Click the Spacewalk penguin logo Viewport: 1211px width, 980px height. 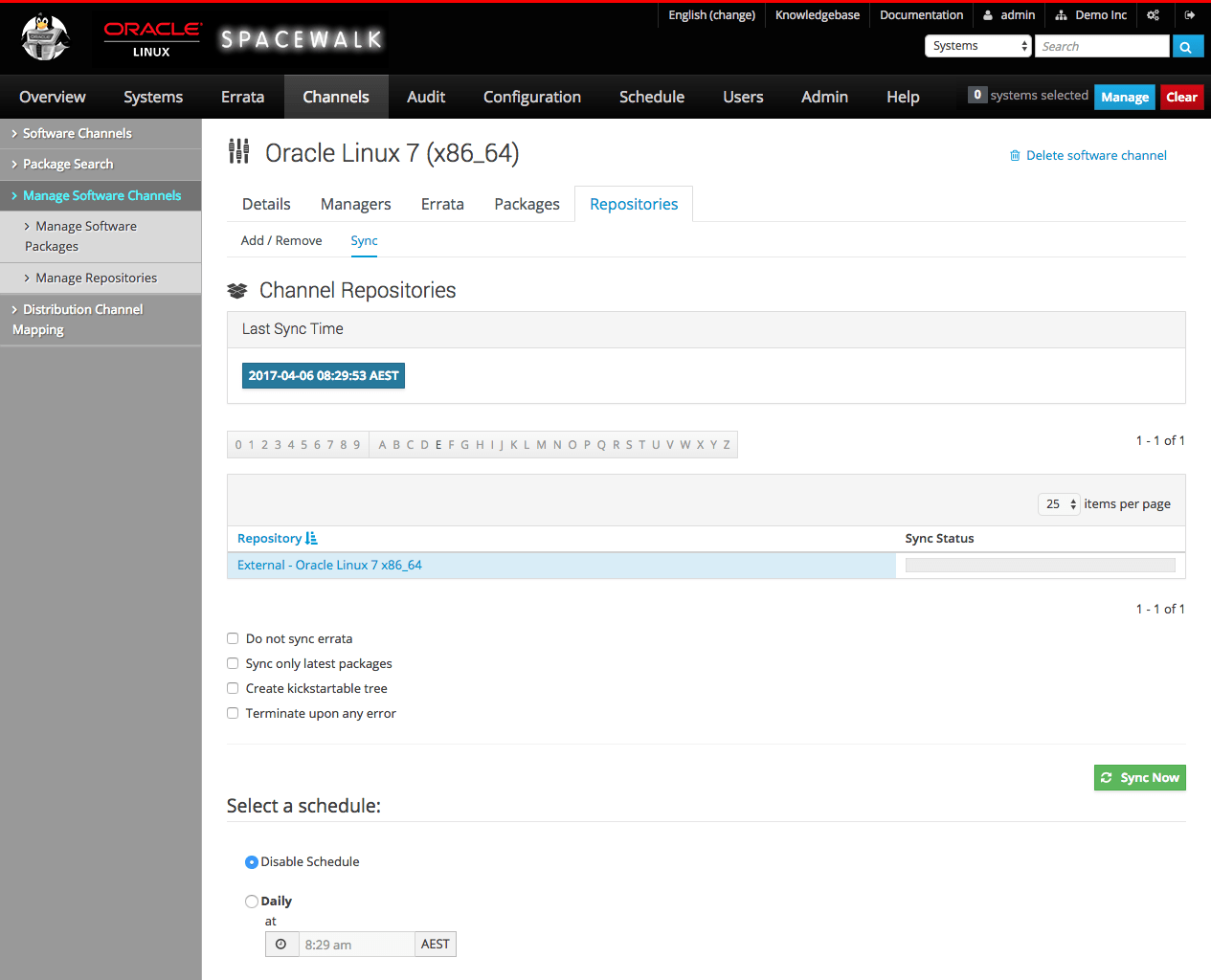point(45,38)
